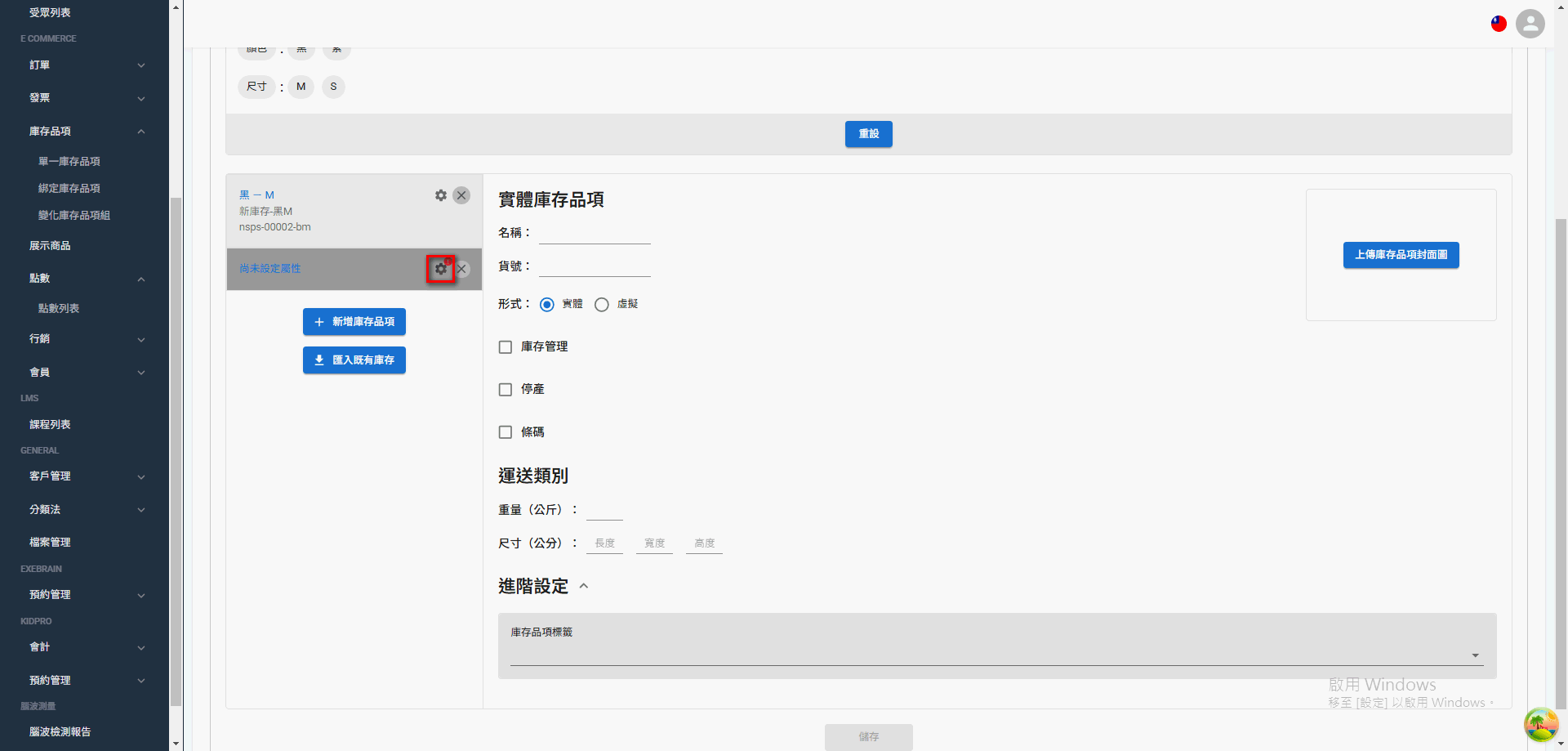
Task: Expand the 分類法 sidebar menu
Action: 141,510
